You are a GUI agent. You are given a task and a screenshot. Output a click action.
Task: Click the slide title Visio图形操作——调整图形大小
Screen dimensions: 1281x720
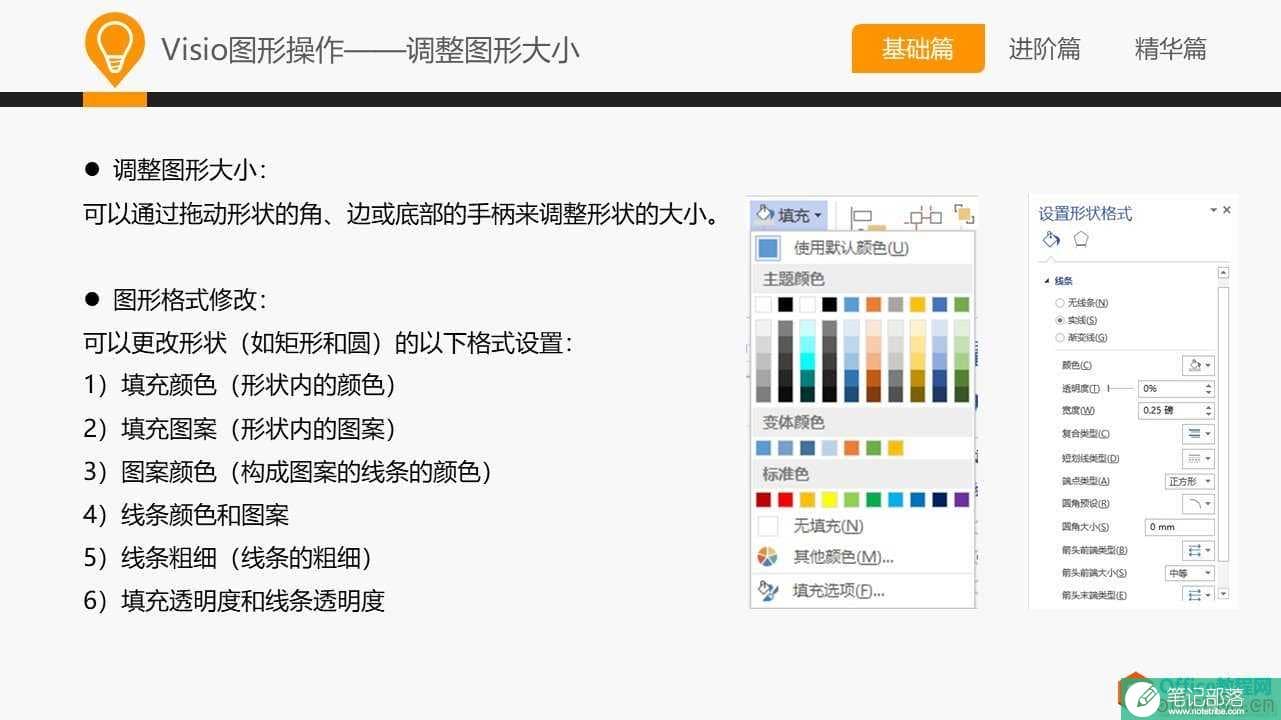pyautogui.click(x=370, y=49)
